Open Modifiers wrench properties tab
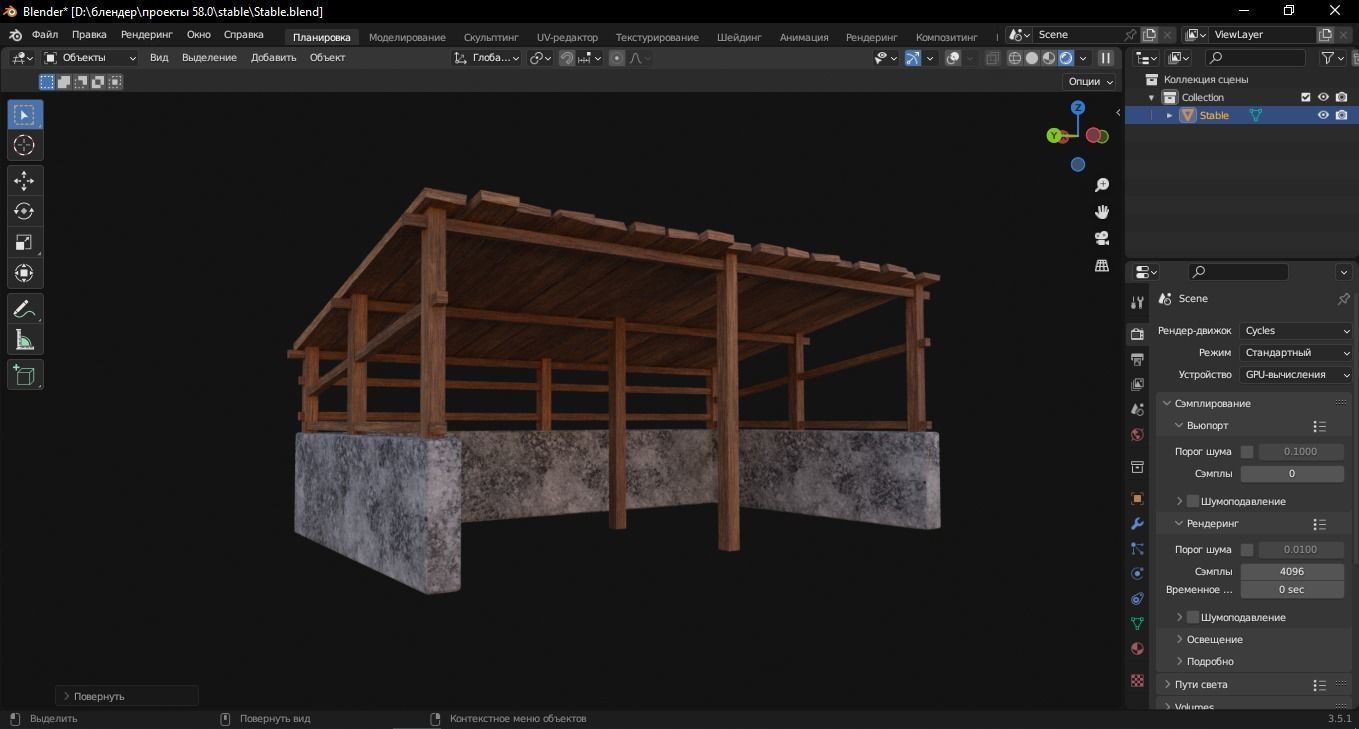 pos(1137,524)
